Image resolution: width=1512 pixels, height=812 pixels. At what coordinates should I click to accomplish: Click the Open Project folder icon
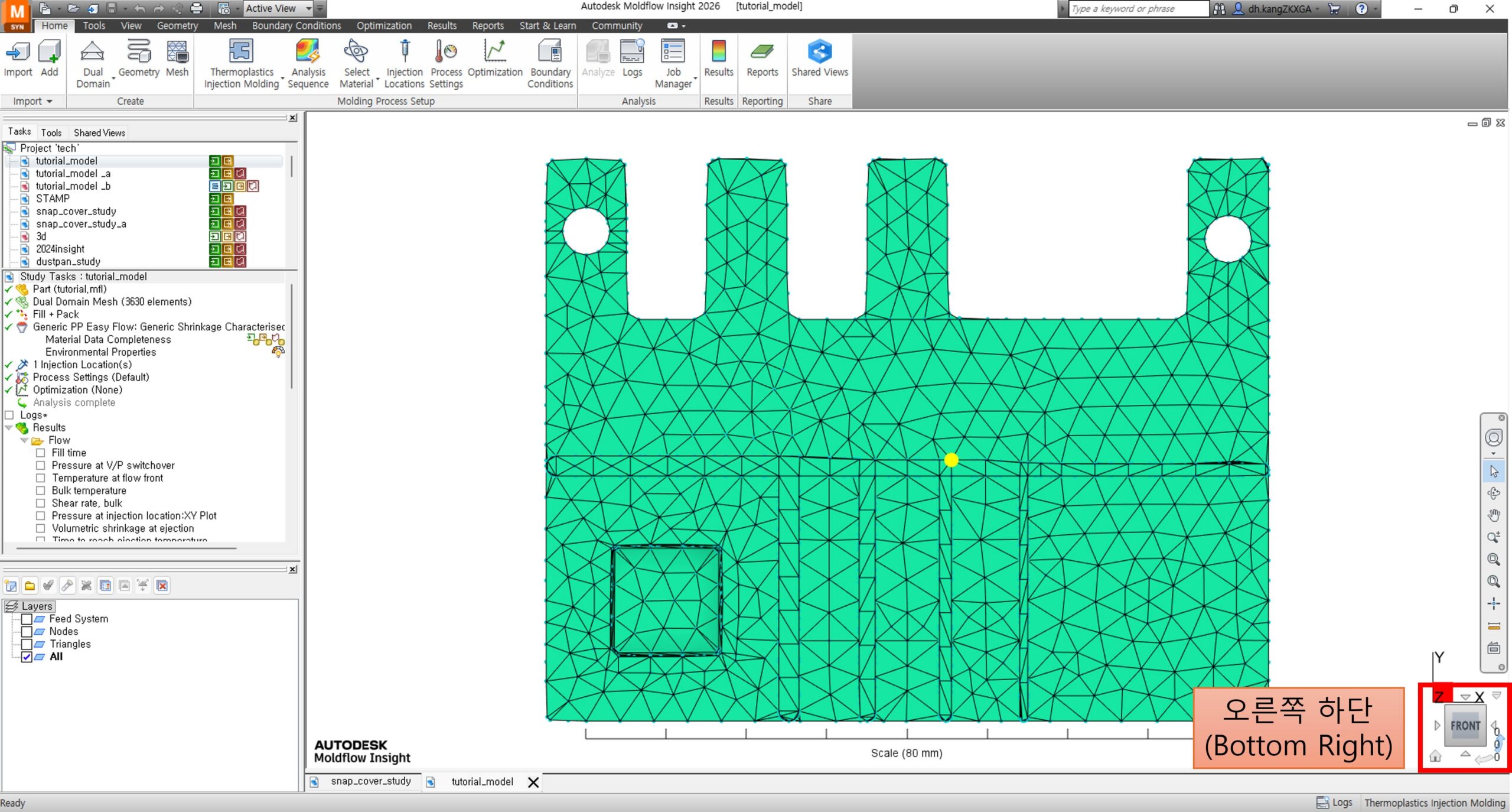pyautogui.click(x=73, y=8)
